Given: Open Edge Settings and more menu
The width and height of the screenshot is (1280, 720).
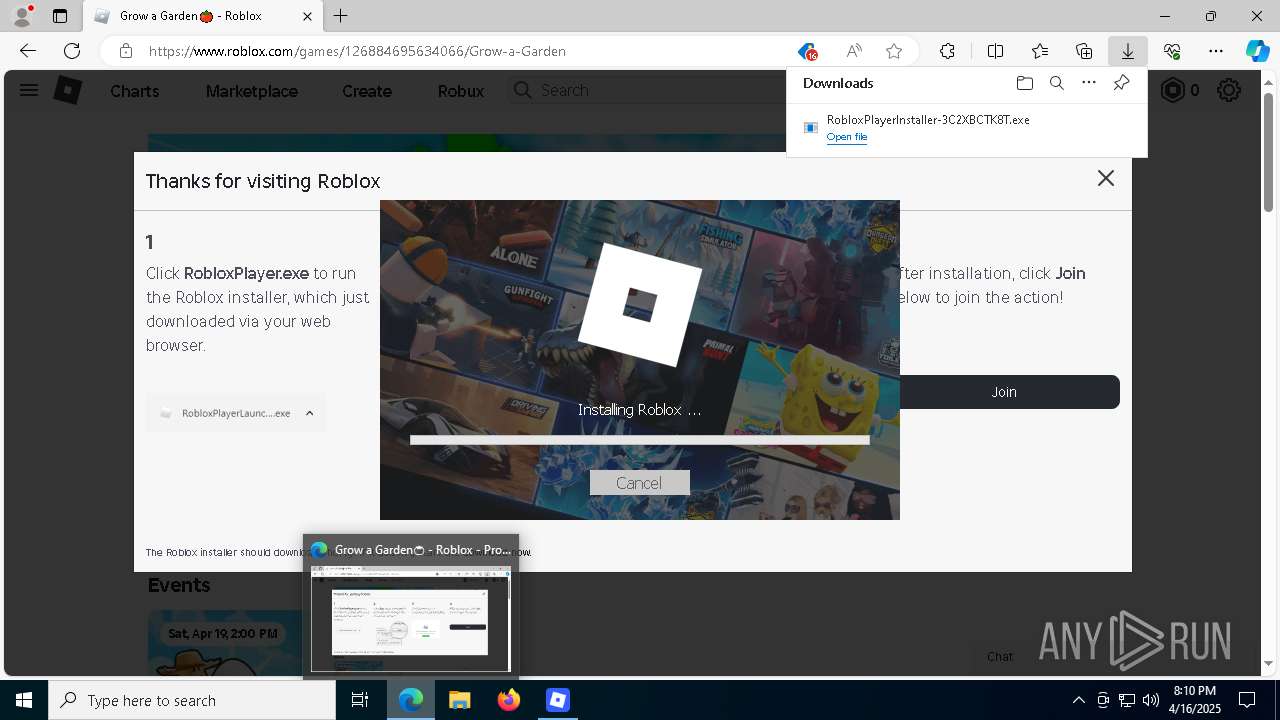Looking at the screenshot, I should click(1216, 51).
